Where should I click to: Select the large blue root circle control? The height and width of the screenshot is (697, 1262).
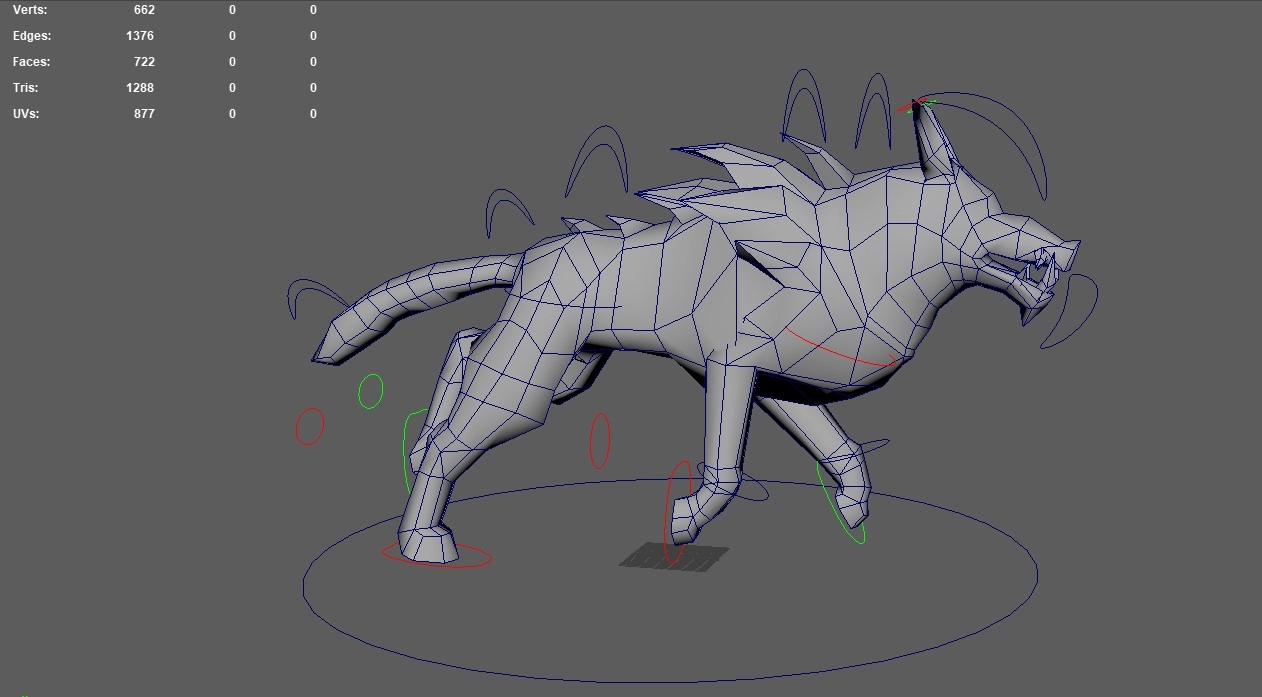click(x=670, y=661)
